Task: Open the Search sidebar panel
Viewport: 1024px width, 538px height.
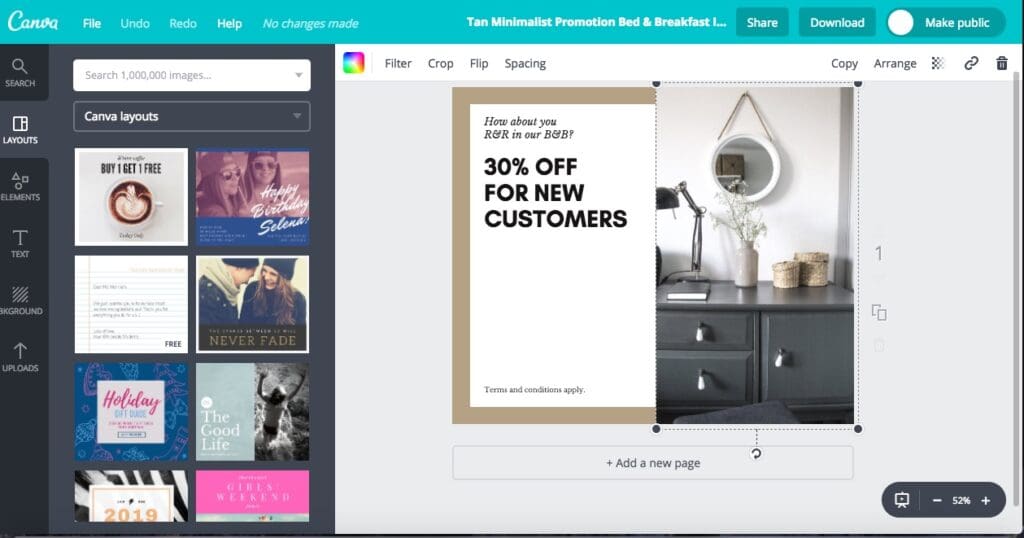Action: tap(20, 72)
